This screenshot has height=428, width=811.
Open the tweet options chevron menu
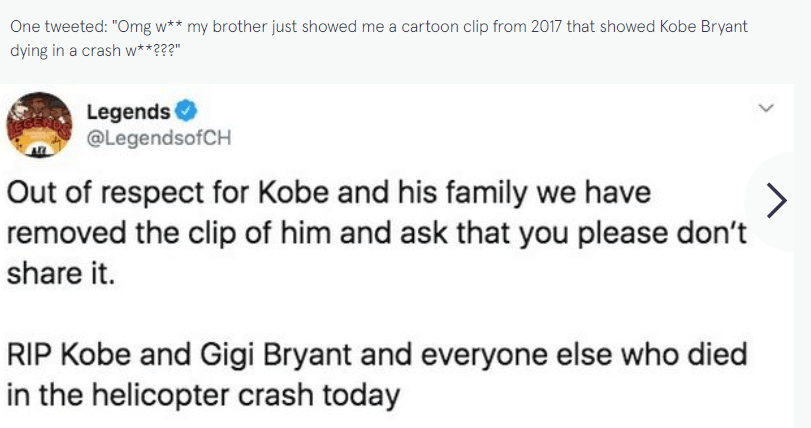click(x=767, y=107)
